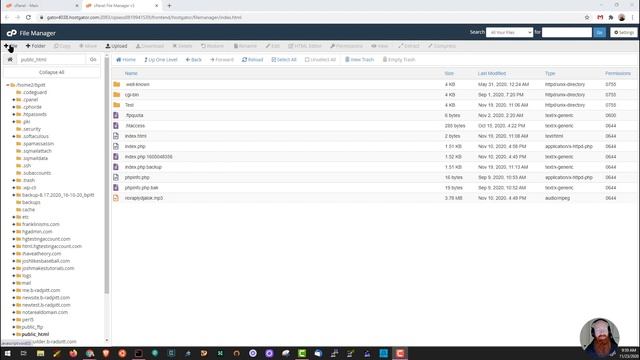Click the Restore toolbar button
This screenshot has height=360, width=640.
point(212,46)
